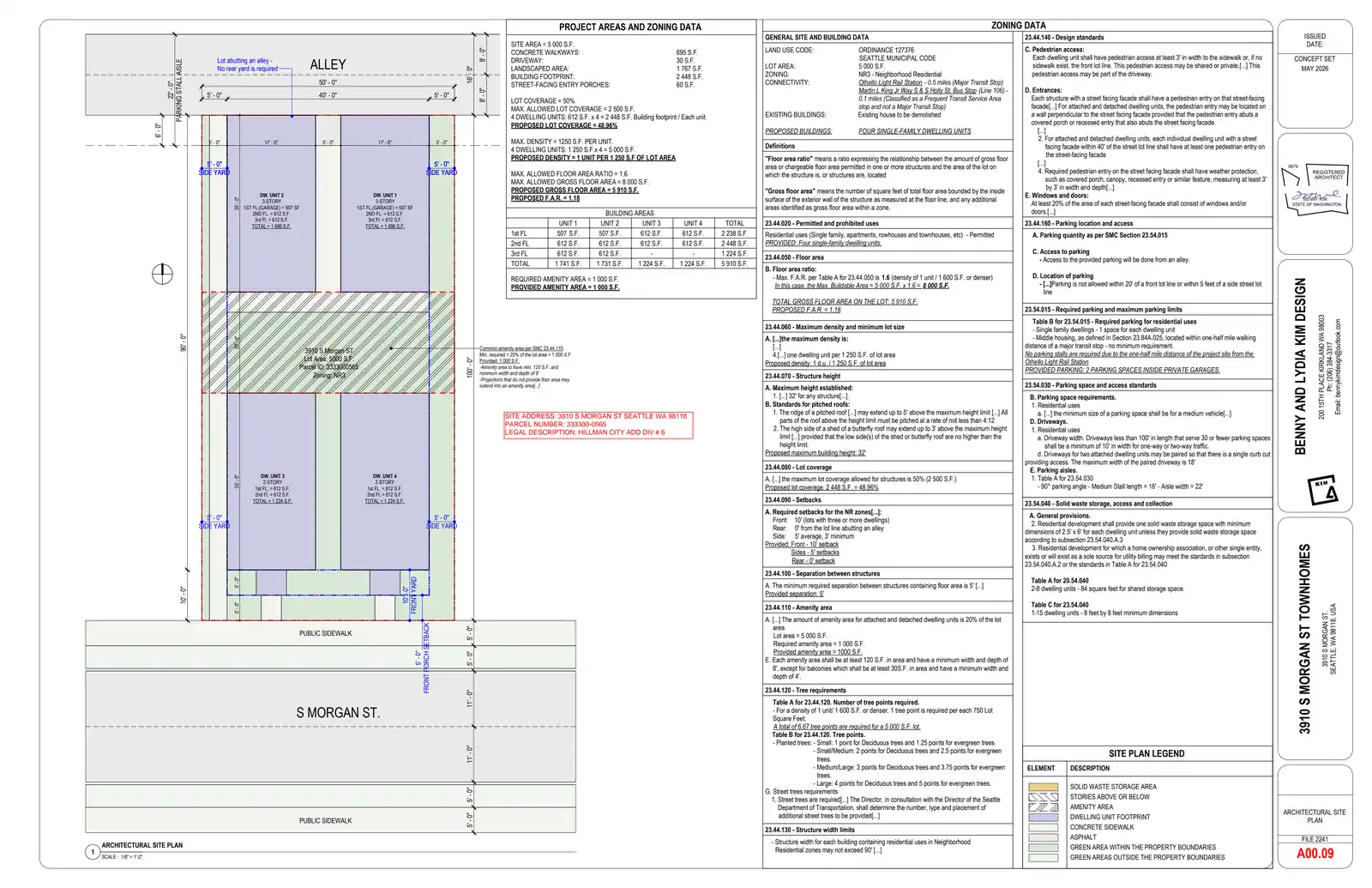
Task: Click the "23.44.090 - Setbacks" section heading
Action: pos(793,499)
